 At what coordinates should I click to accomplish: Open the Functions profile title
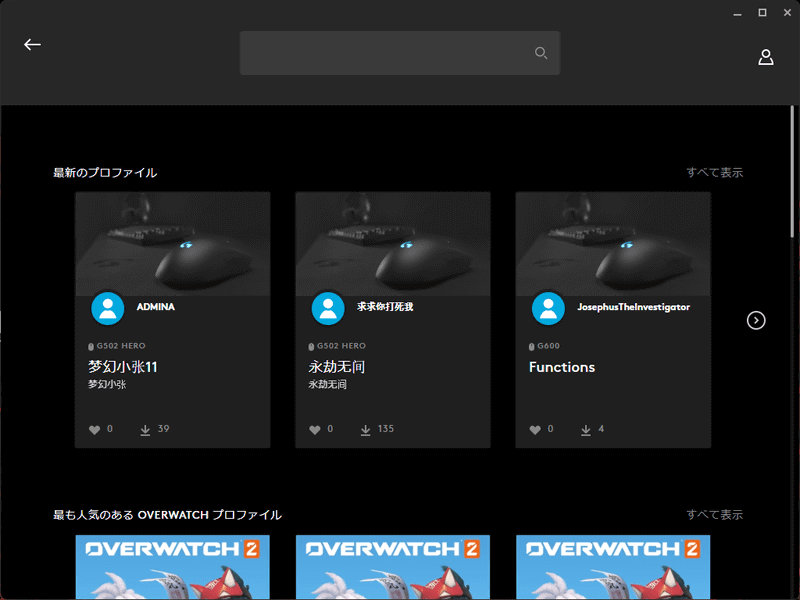(562, 367)
